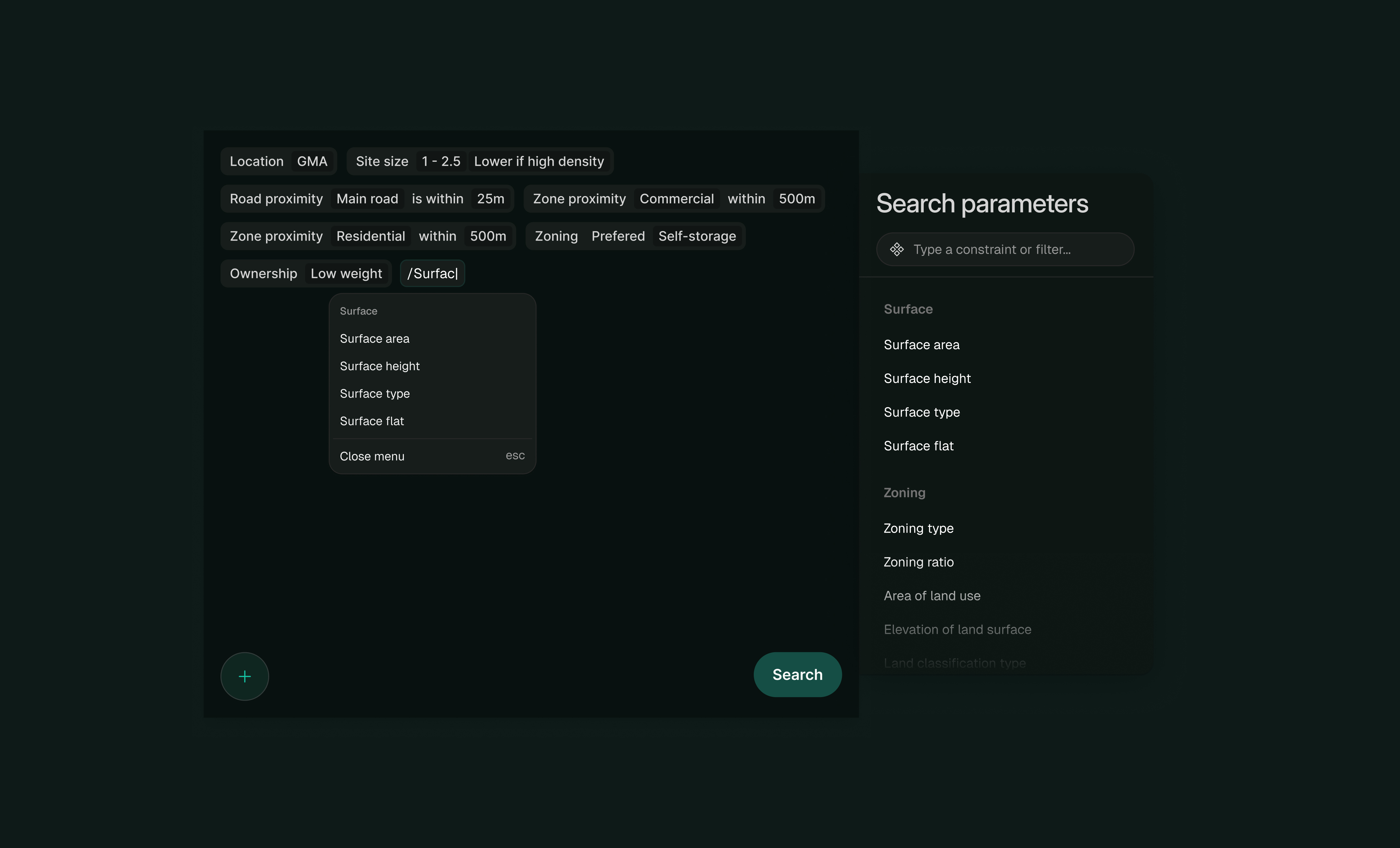Click the 'Search parameters' title

point(982,203)
